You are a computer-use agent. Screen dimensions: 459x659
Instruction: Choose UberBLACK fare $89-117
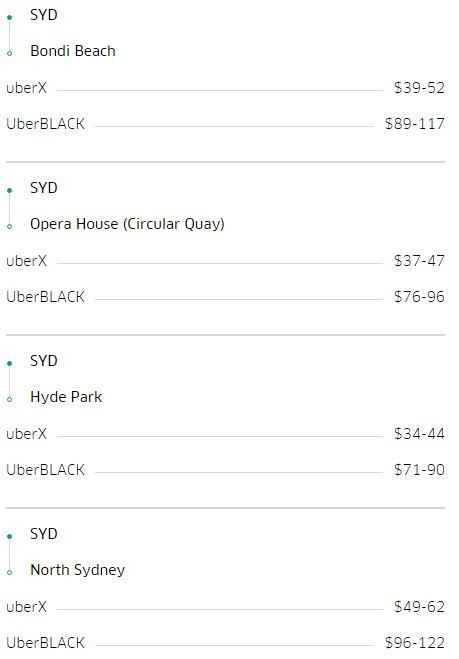(x=225, y=124)
